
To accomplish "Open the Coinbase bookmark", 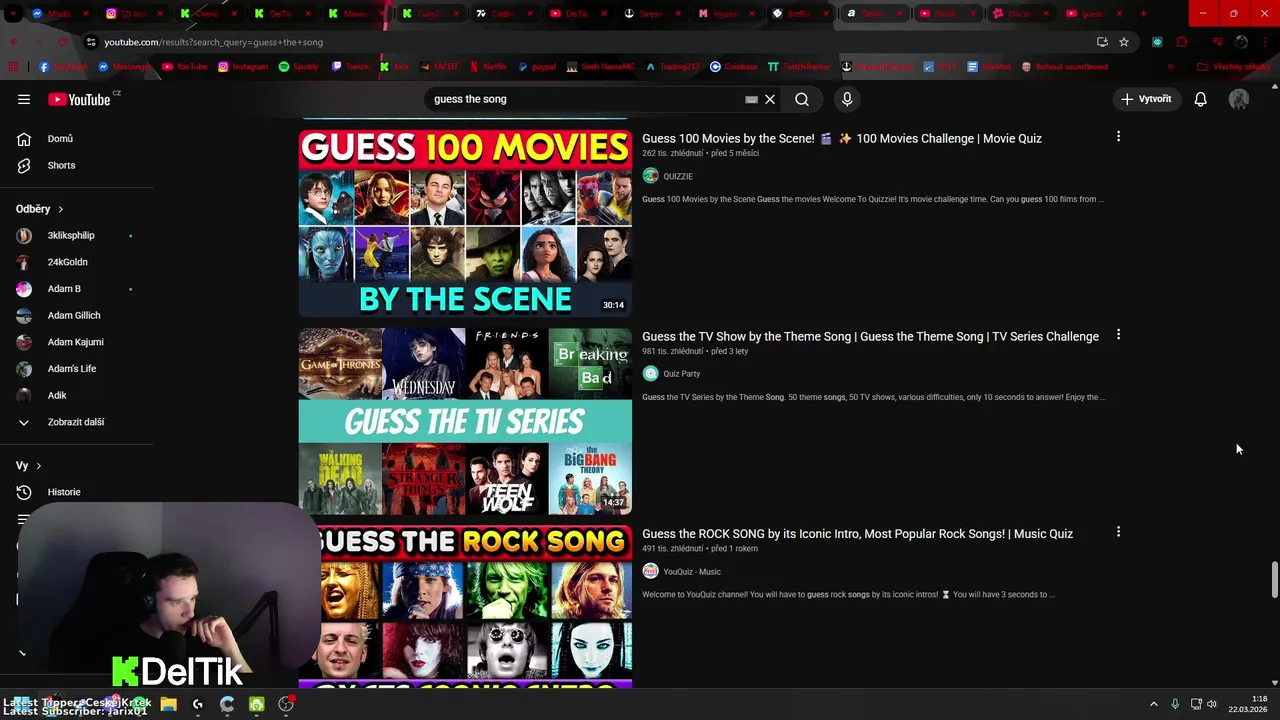I will coord(733,67).
